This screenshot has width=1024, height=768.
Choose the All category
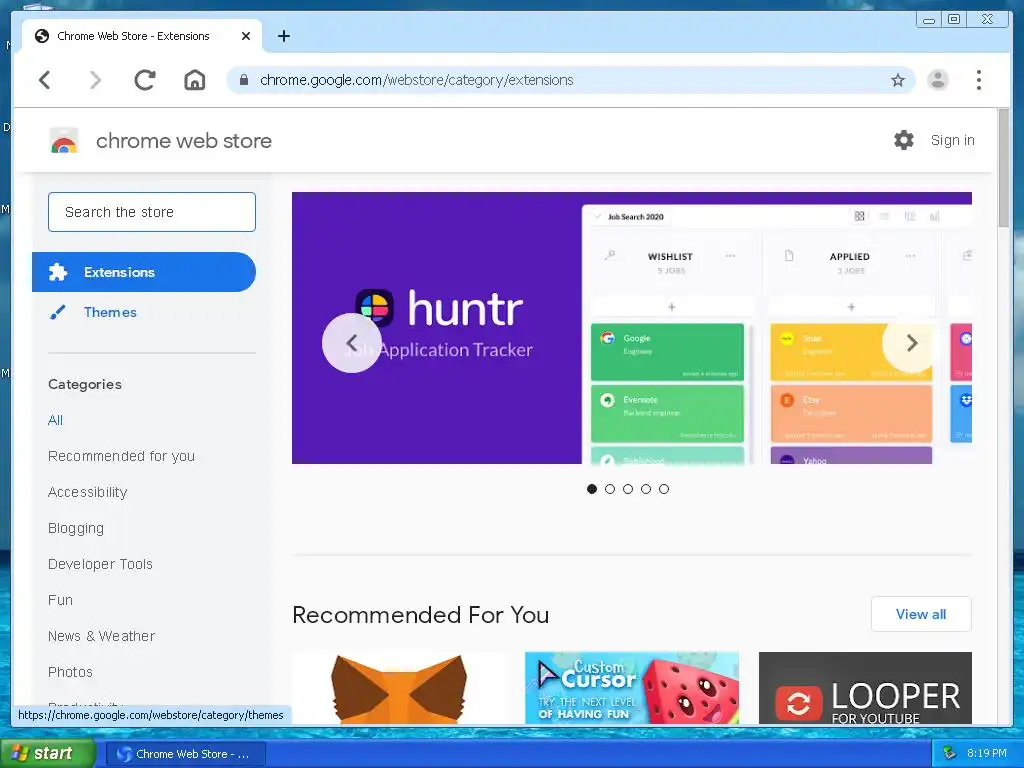(x=56, y=420)
